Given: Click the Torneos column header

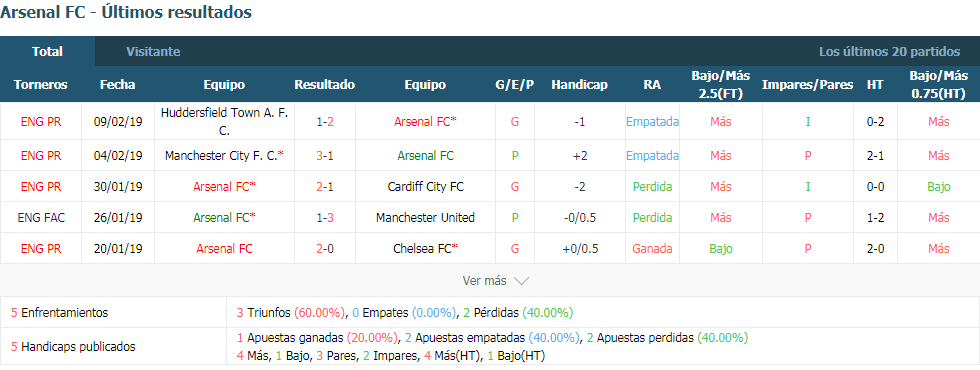Looking at the screenshot, I should 41,85.
